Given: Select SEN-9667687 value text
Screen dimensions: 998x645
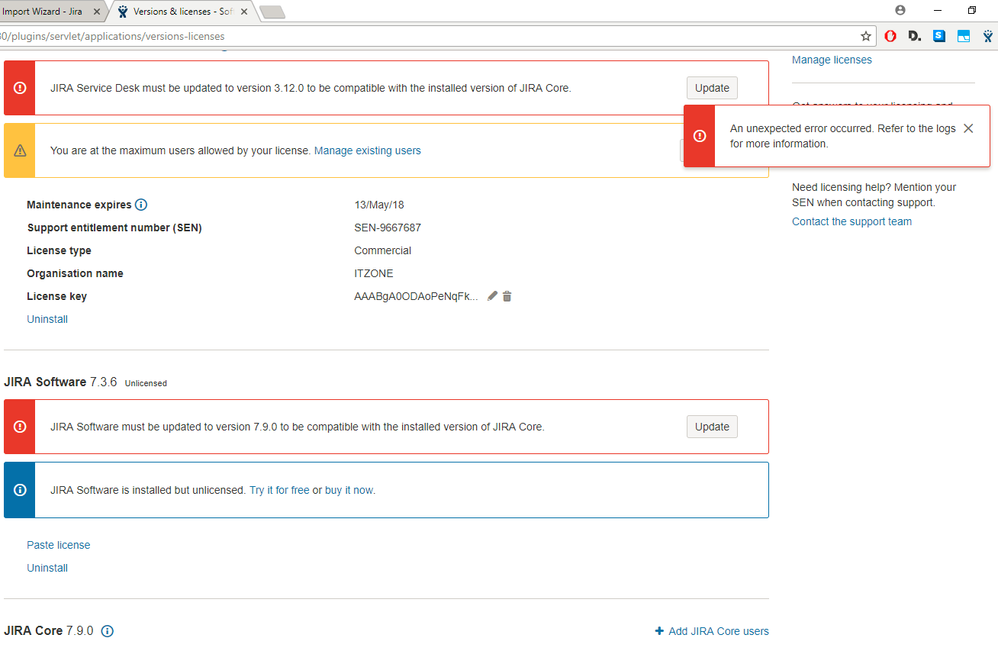Looking at the screenshot, I should (x=388, y=227).
